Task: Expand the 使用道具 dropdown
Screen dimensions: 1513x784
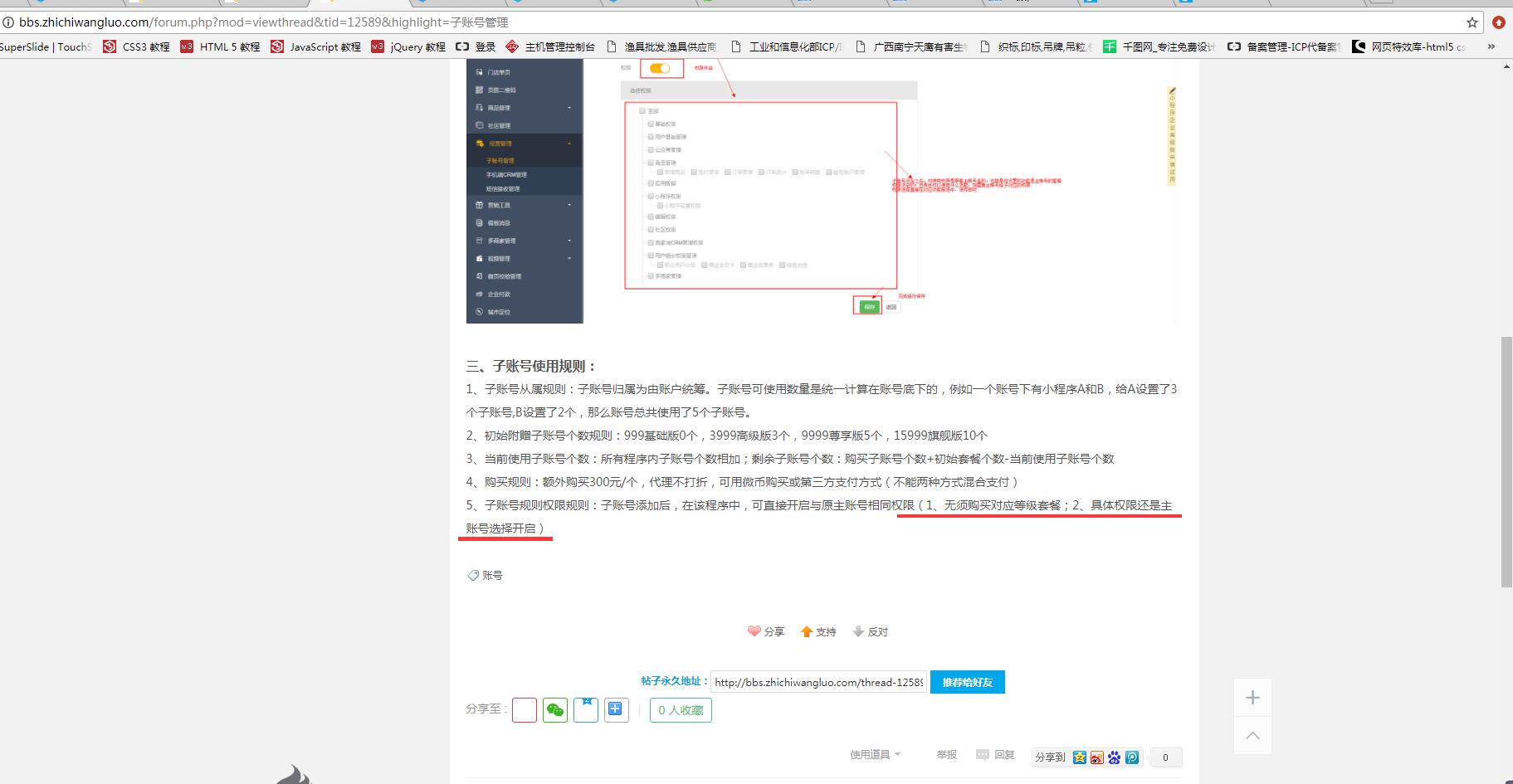Action: [875, 754]
